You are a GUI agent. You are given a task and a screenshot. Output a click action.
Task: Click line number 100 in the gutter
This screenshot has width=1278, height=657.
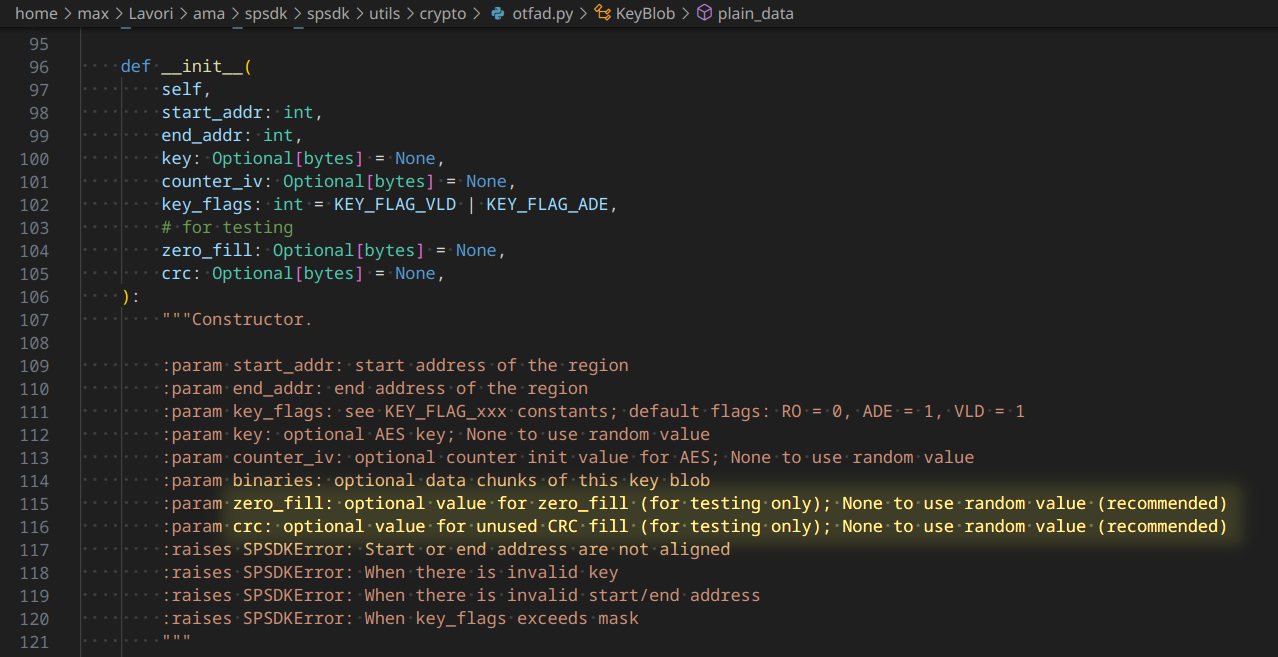34,158
